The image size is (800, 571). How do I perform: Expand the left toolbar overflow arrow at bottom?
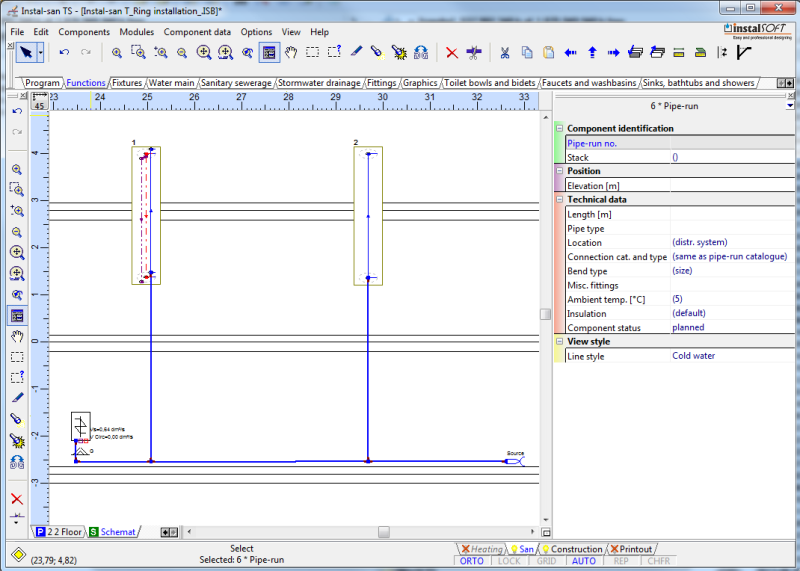coord(16,522)
